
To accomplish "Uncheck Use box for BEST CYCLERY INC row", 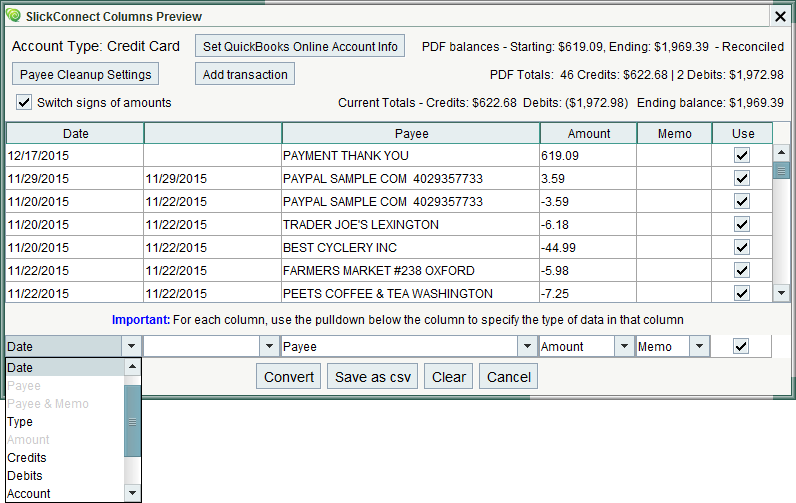I will [741, 248].
